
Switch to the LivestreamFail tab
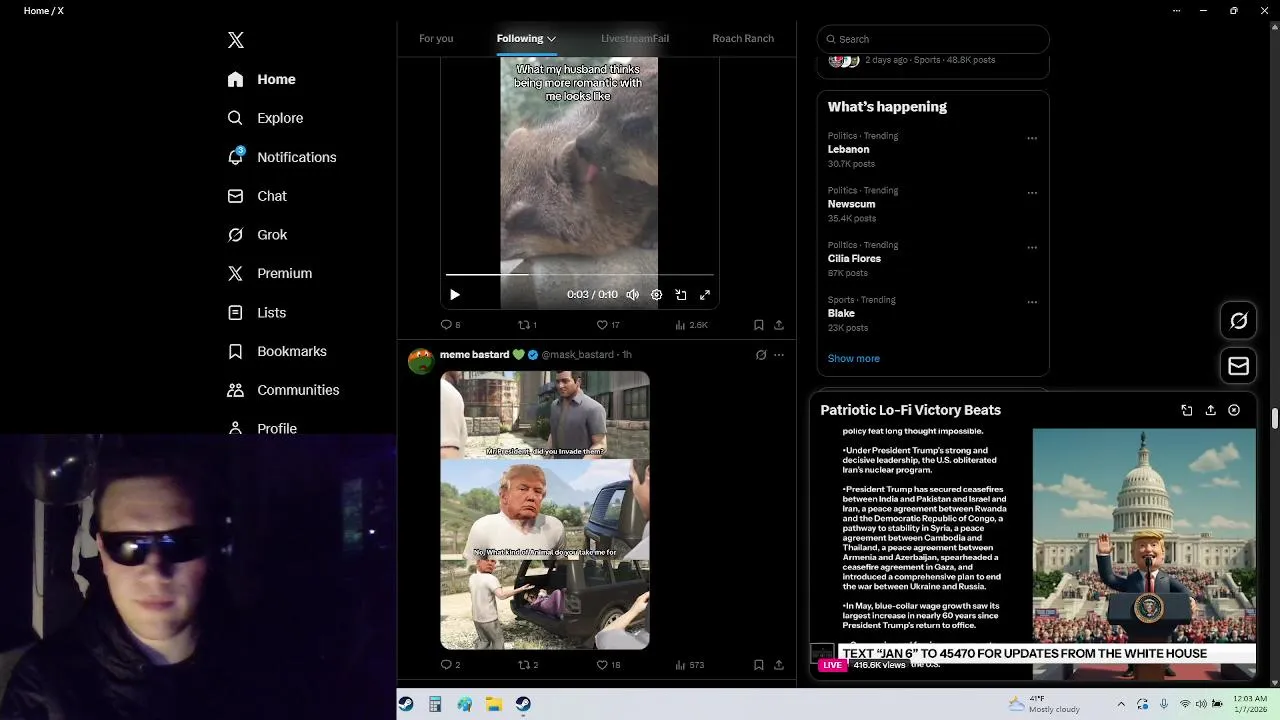point(635,38)
